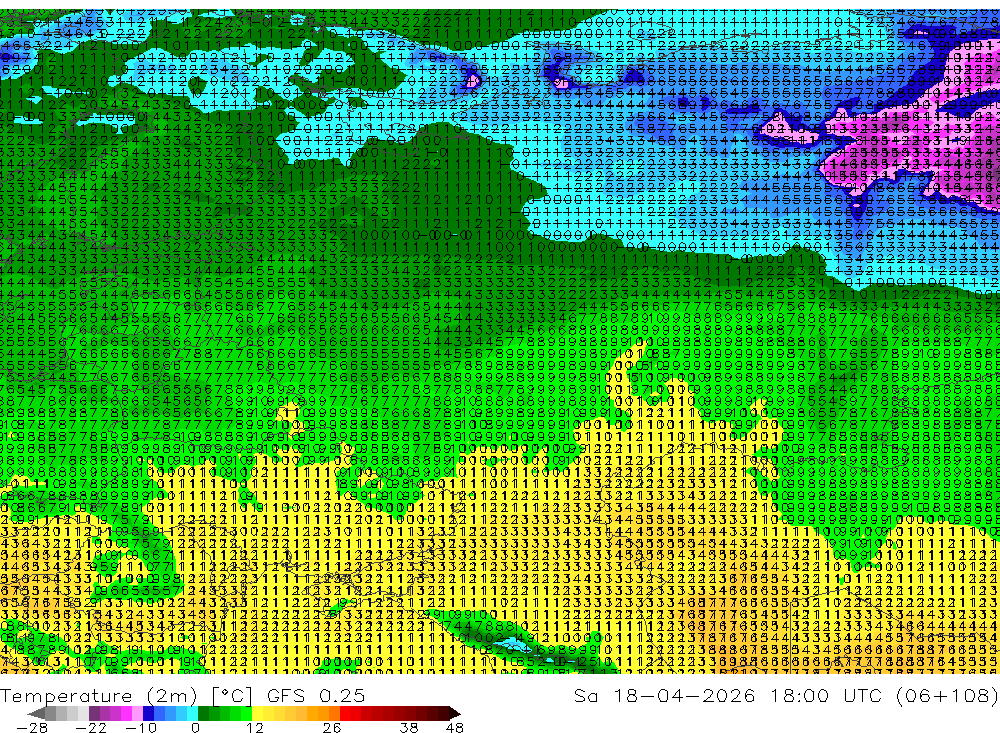Click the '26' legend value
Image resolution: width=1000 pixels, height=733 pixels.
coord(331,727)
